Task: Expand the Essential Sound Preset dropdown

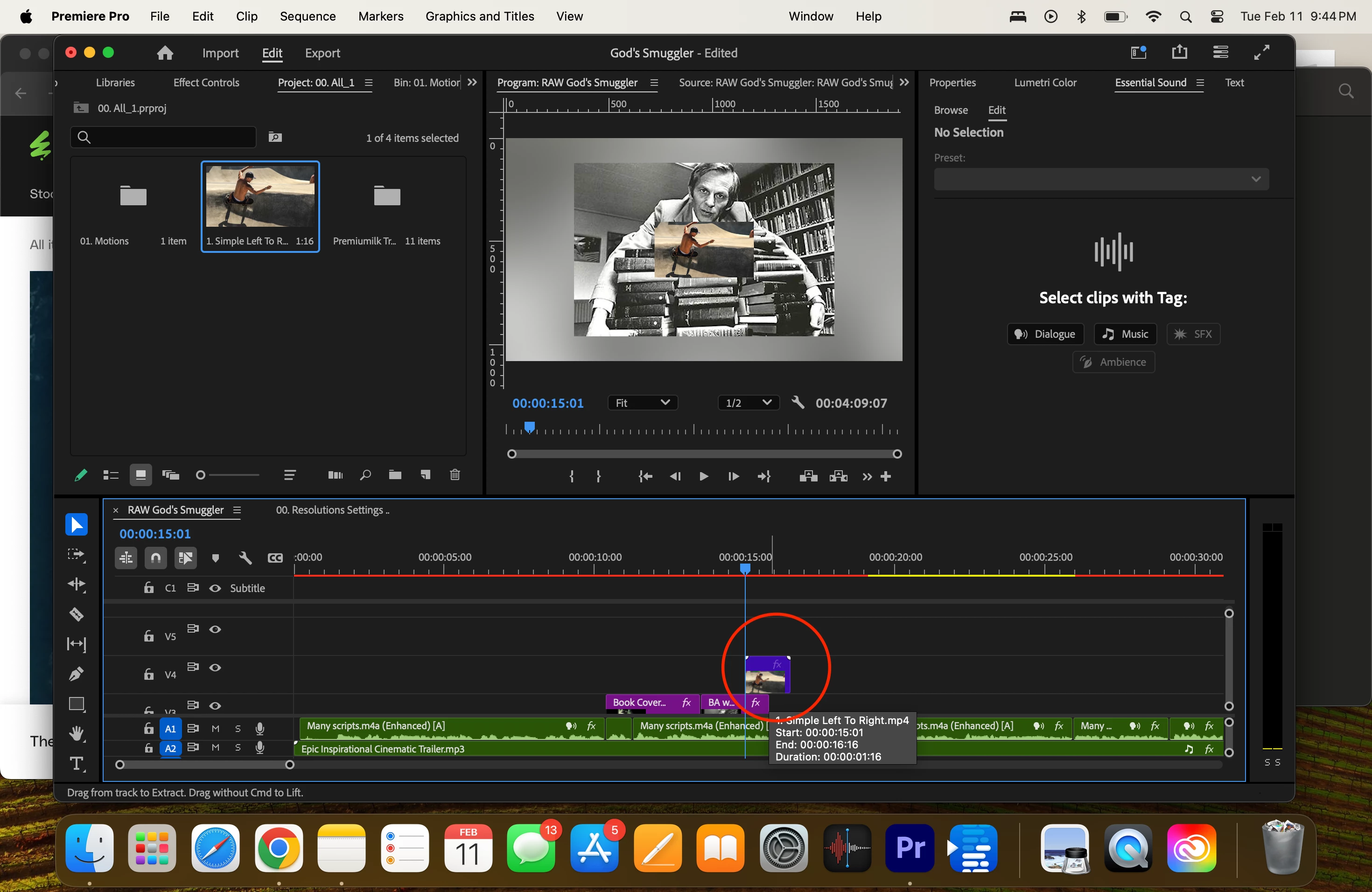Action: 1100,179
